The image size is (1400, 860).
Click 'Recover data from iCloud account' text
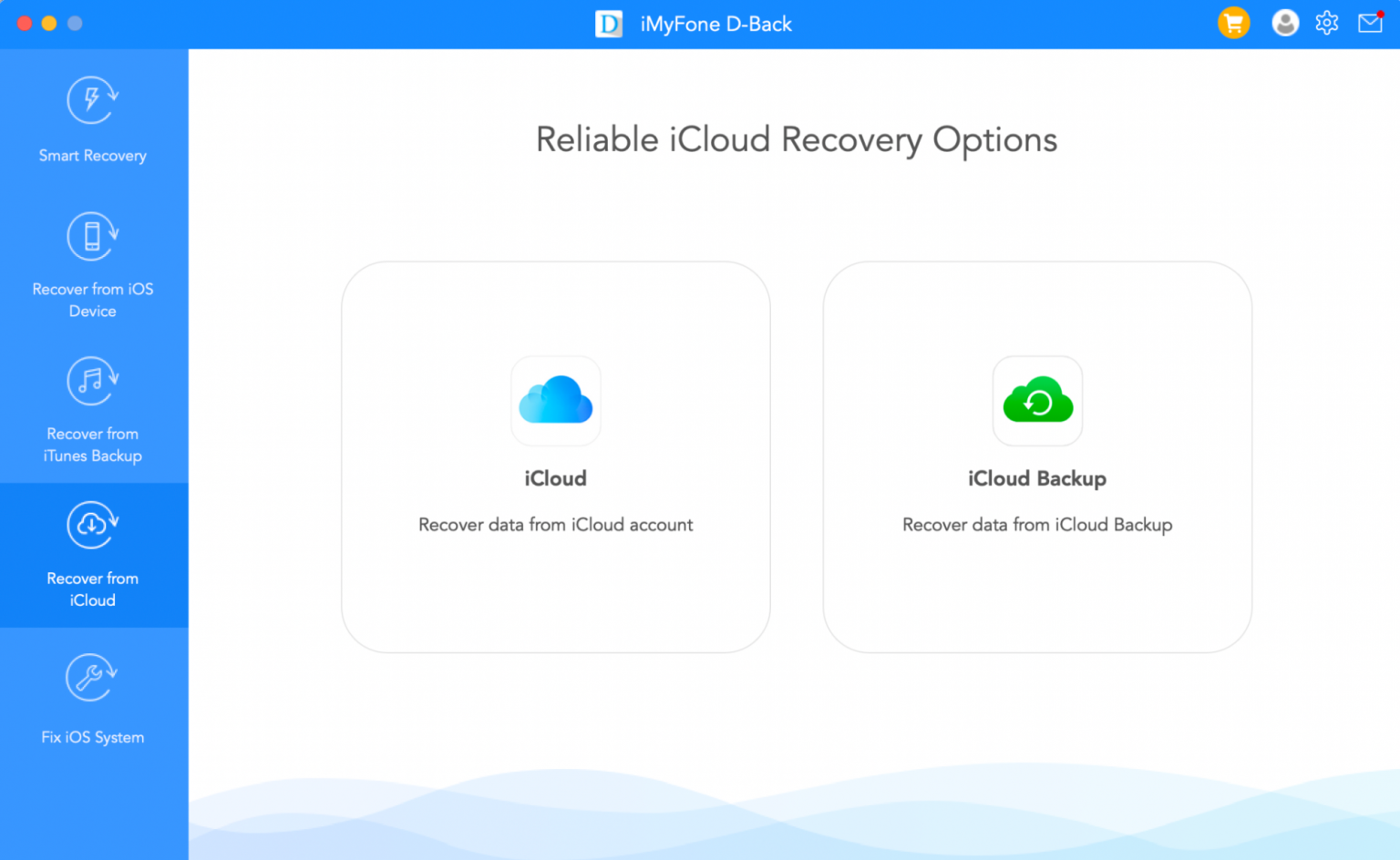pos(555,525)
